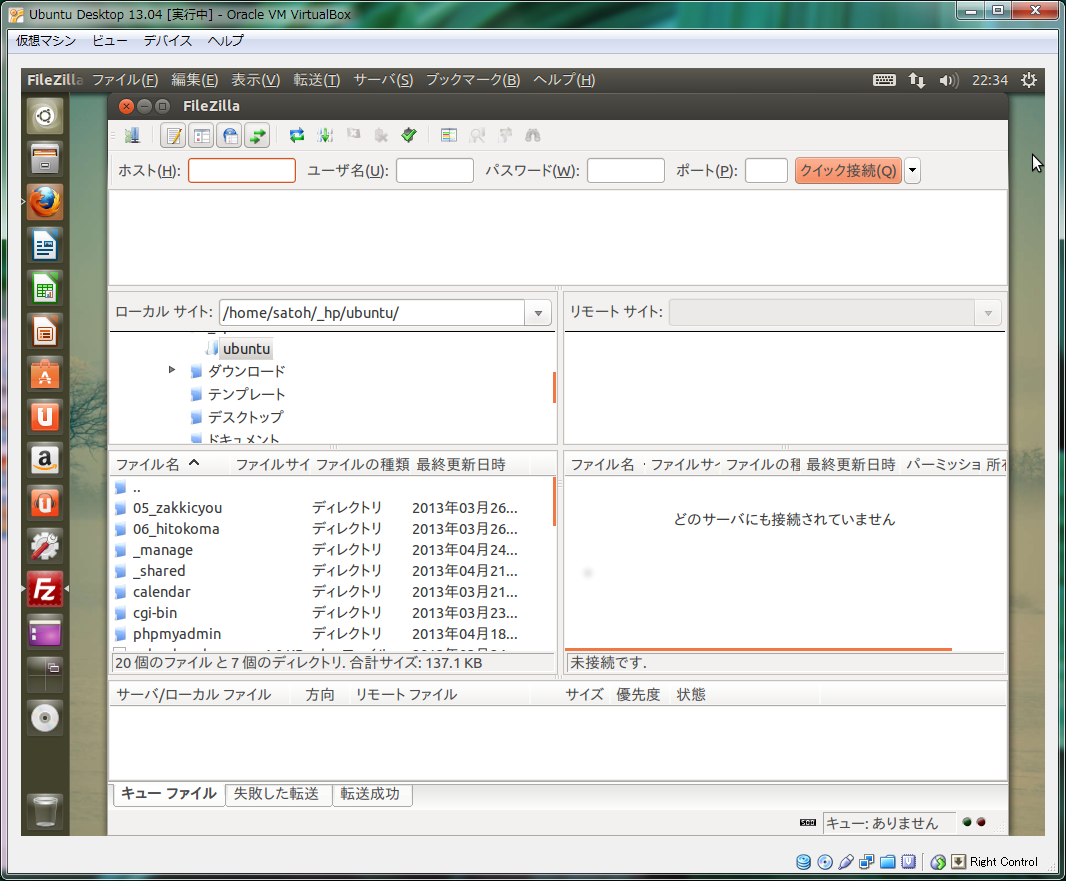Sort local files by ファイルの種類 column
Screen dimensions: 1066x881
(x=362, y=464)
